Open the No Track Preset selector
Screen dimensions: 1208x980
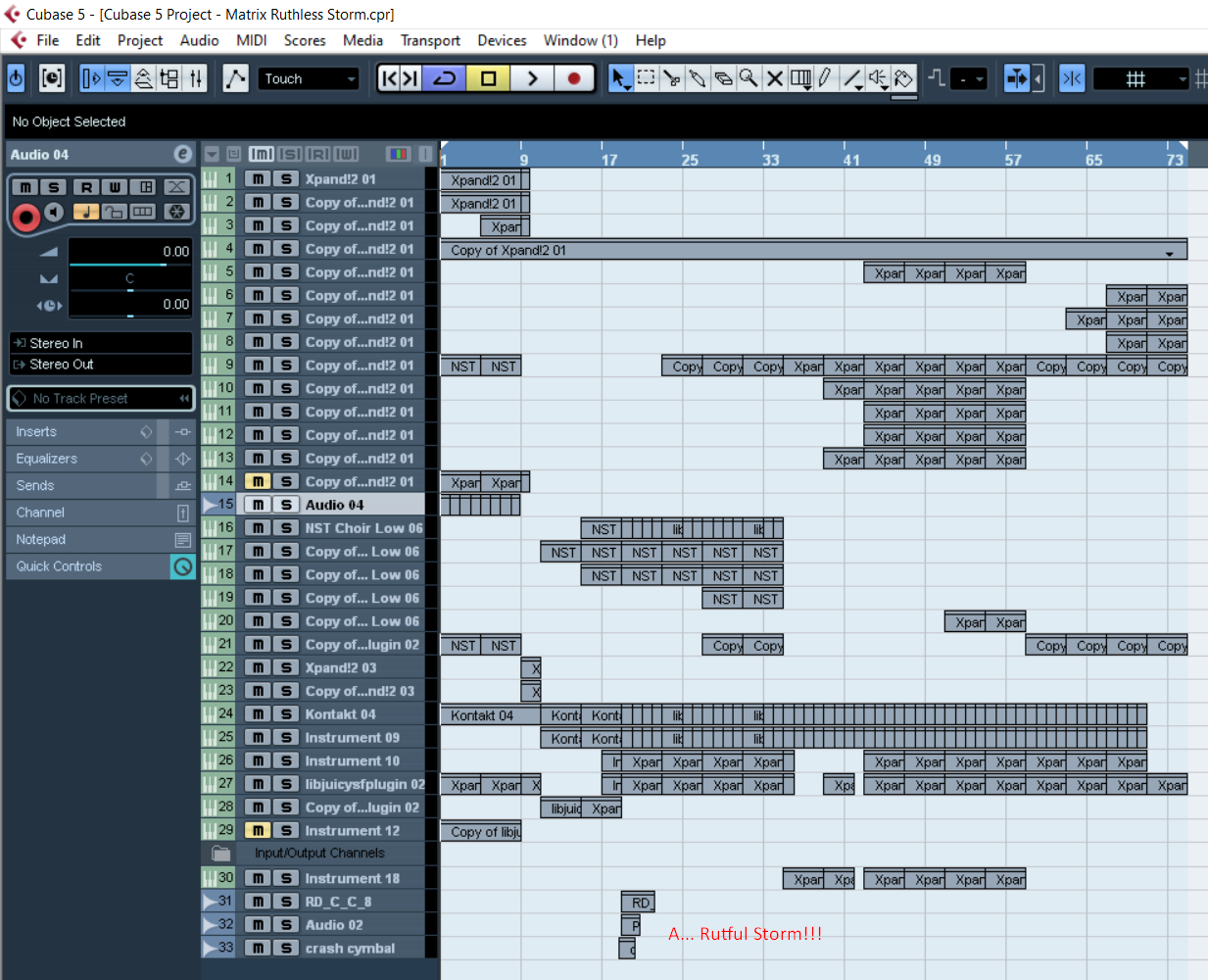click(101, 399)
